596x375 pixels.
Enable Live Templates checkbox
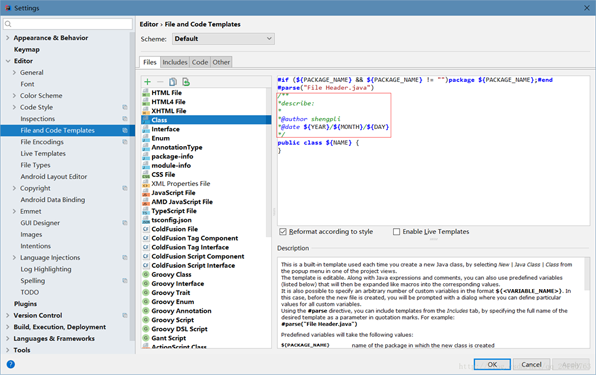tap(396, 231)
